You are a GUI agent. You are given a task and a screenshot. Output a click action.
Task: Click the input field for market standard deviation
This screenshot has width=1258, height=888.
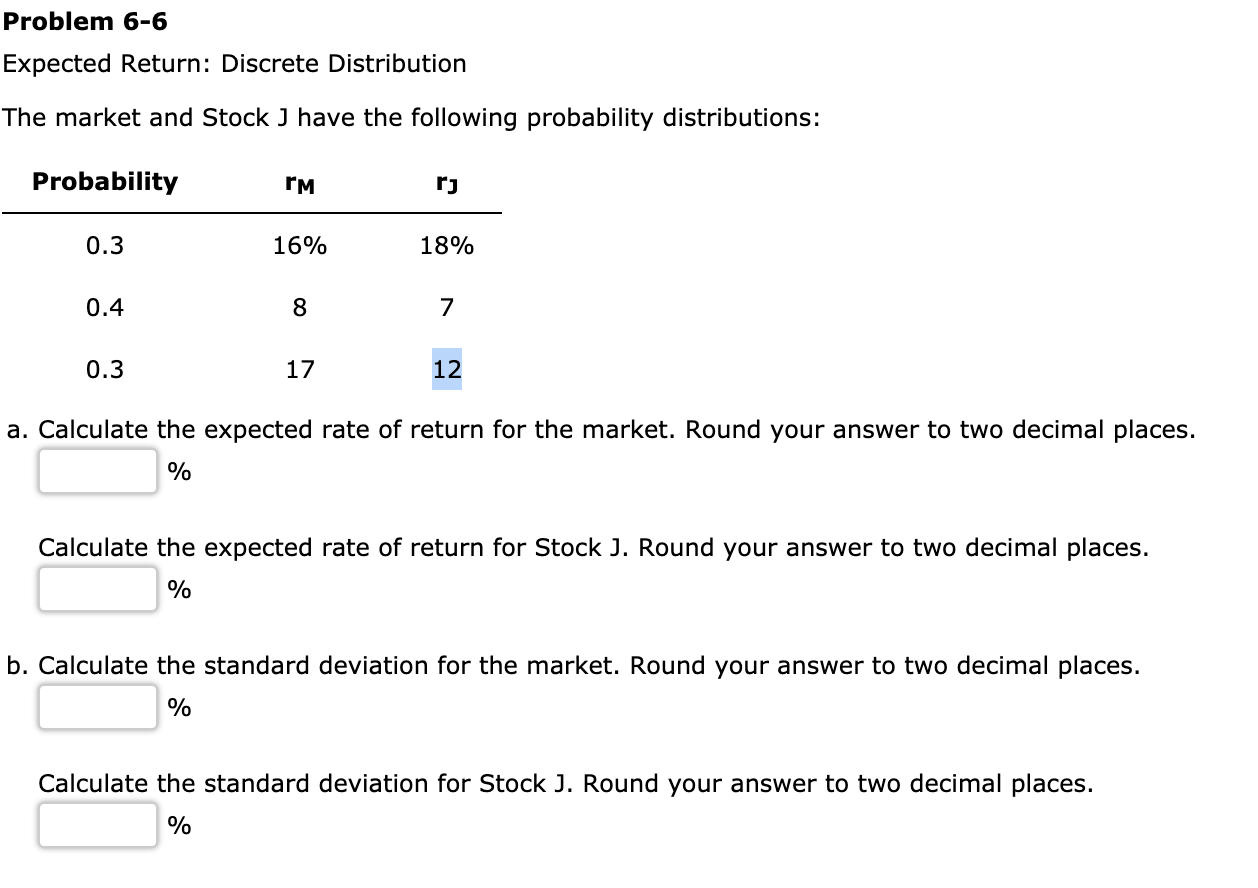pyautogui.click(x=96, y=706)
